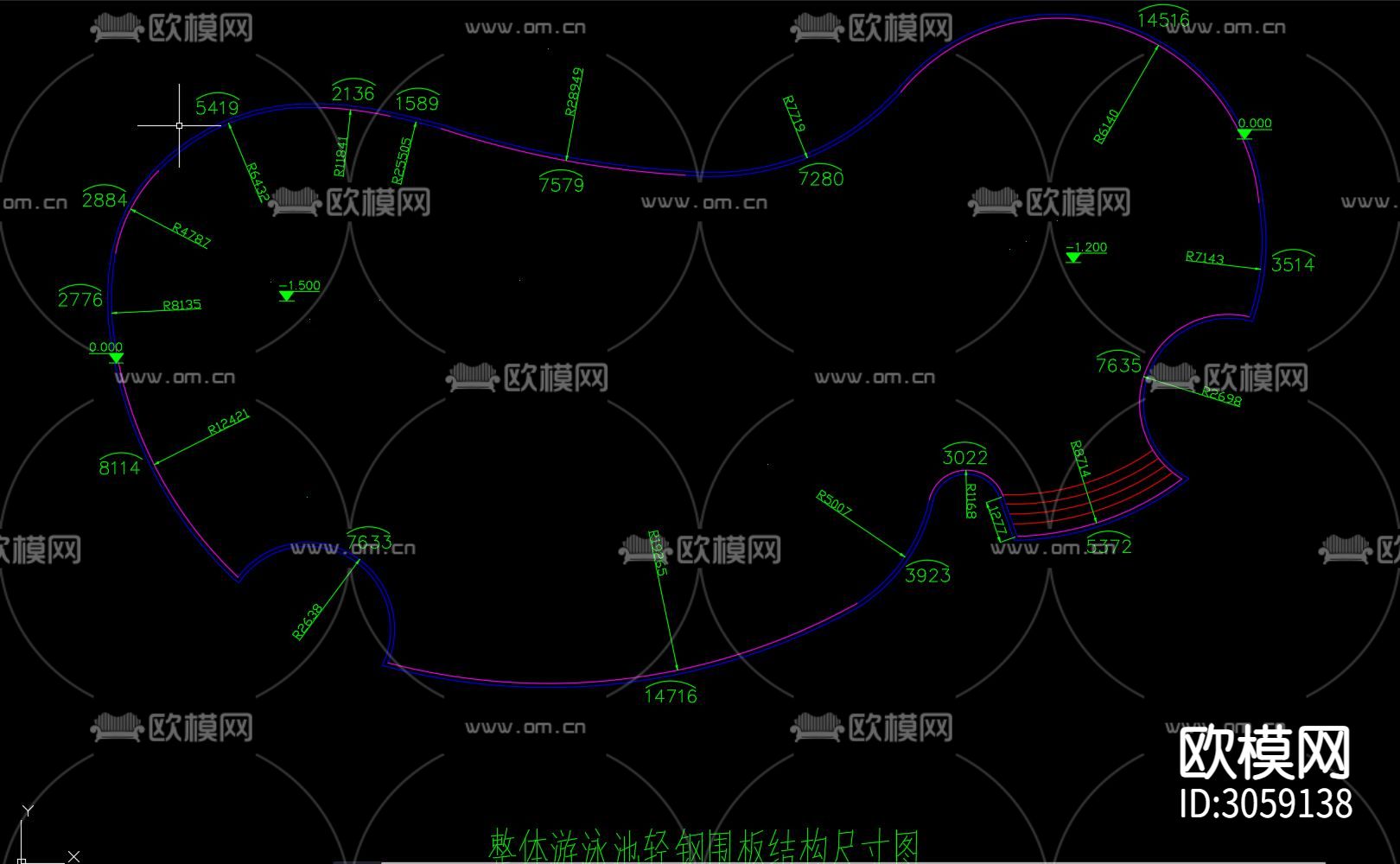Click the crosshair cursor marker

pos(177,125)
